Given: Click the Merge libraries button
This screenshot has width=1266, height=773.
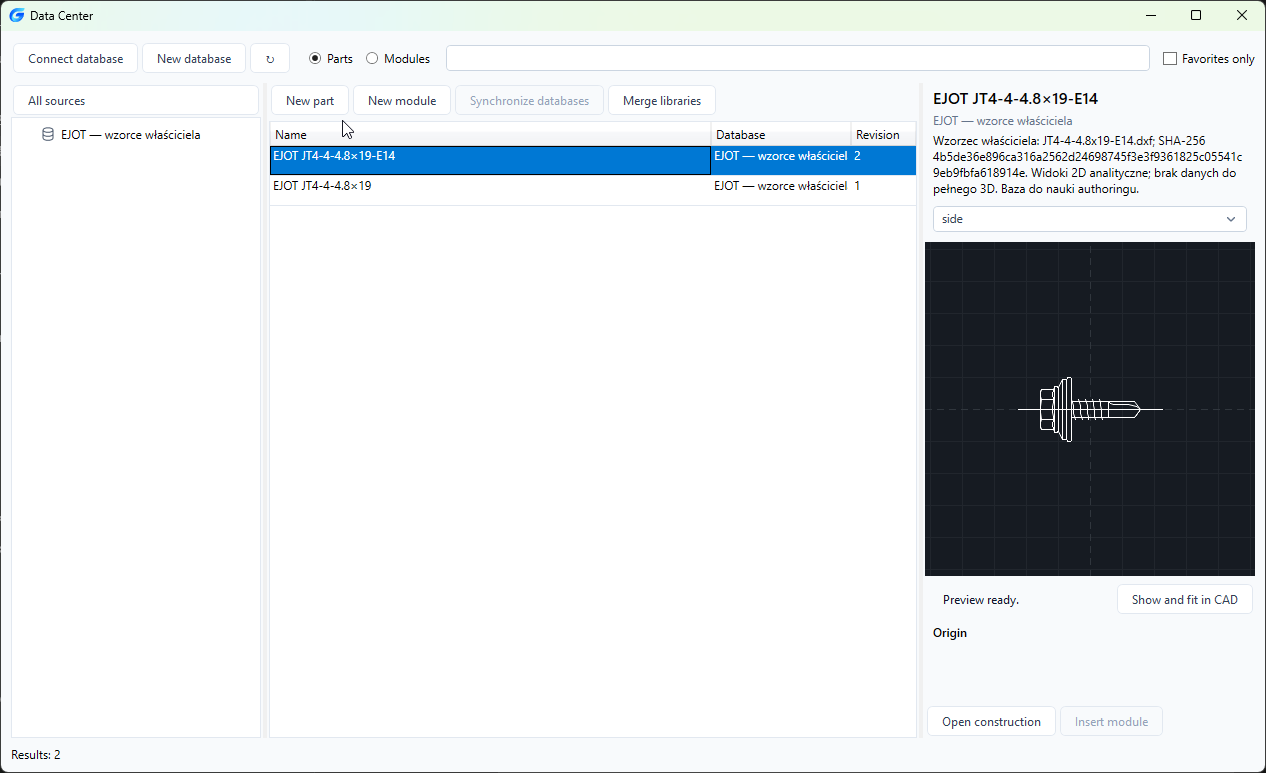Looking at the screenshot, I should [x=662, y=101].
